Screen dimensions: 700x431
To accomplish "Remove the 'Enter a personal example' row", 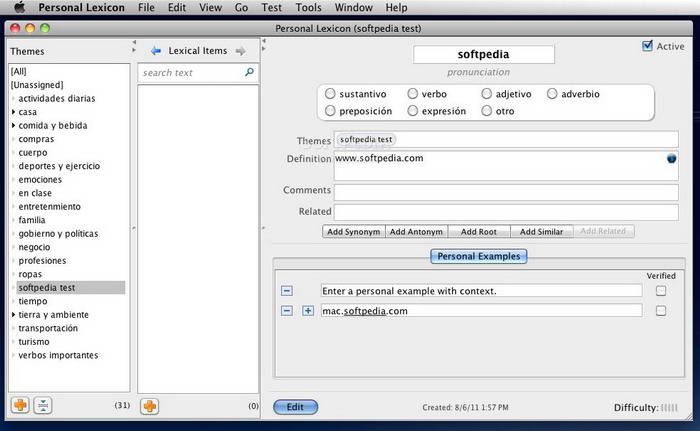I will tap(287, 291).
